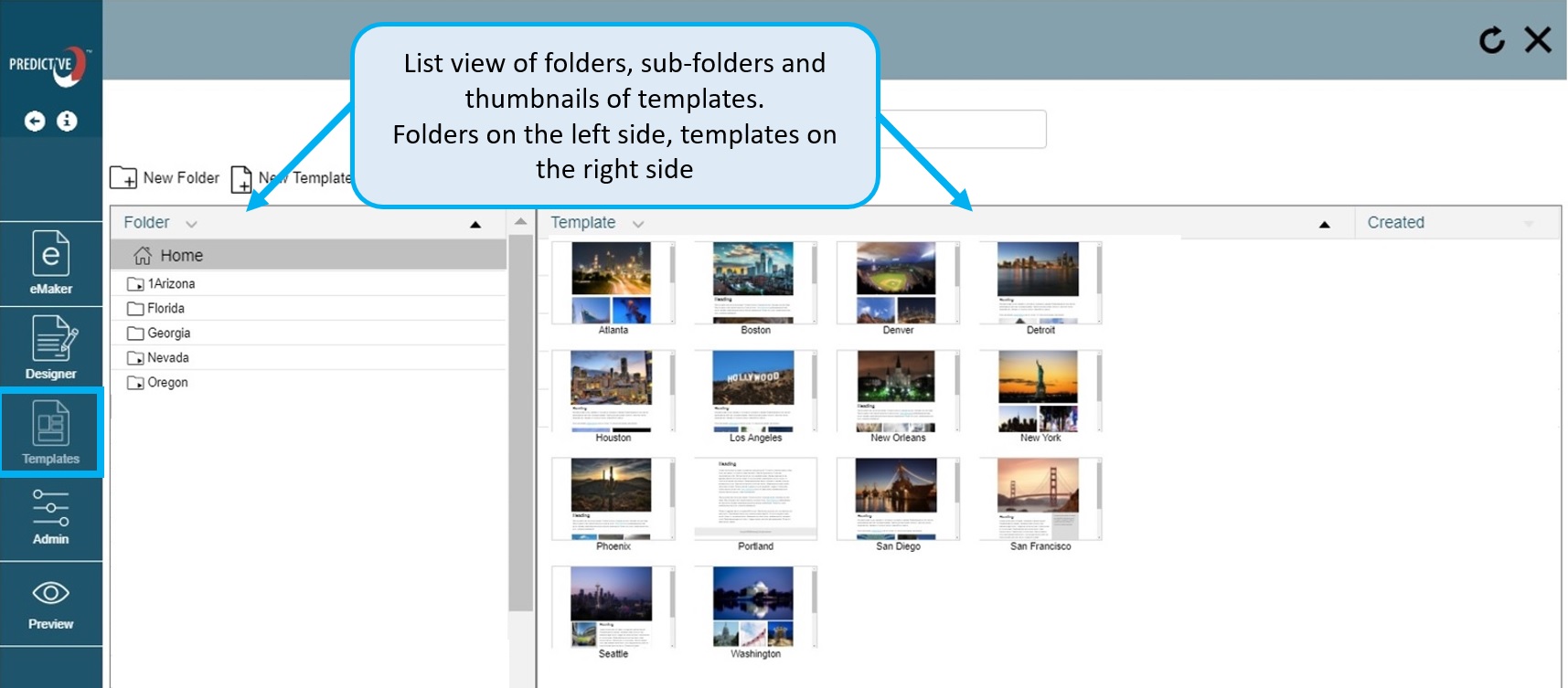Expand the Template column dropdown chevron
This screenshot has height=688, width=1568.
(x=638, y=224)
